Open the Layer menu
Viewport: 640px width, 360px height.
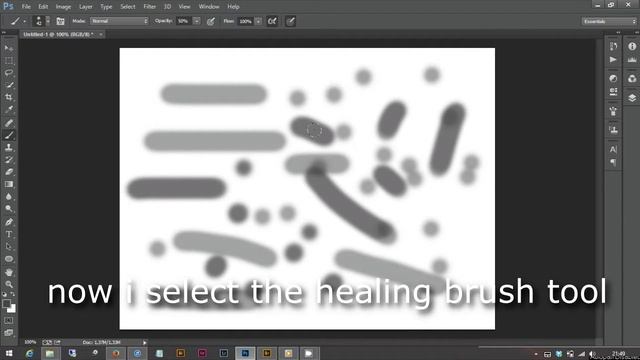pyautogui.click(x=86, y=7)
